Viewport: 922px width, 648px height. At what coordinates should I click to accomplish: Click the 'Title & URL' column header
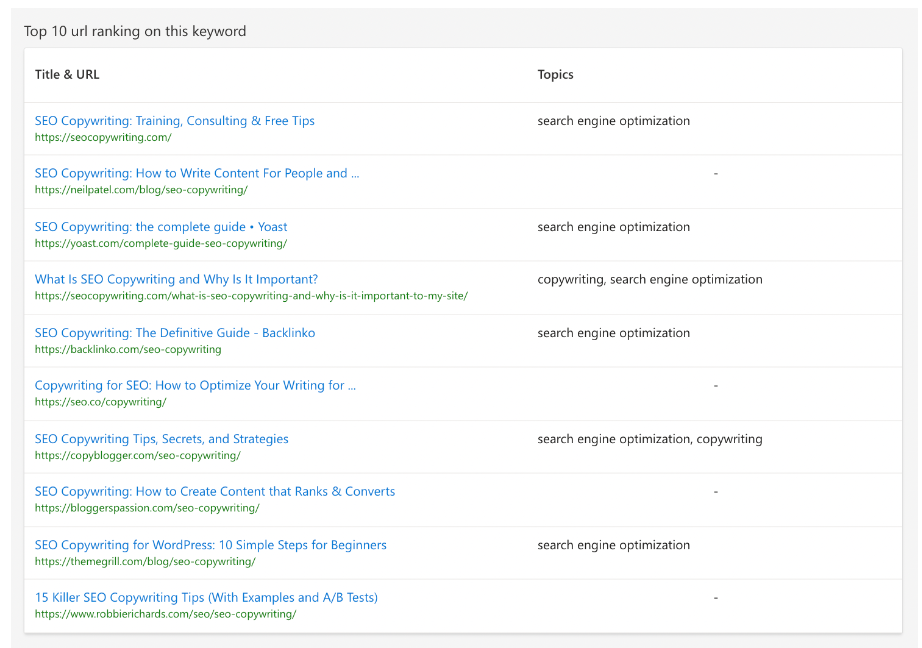coord(67,75)
